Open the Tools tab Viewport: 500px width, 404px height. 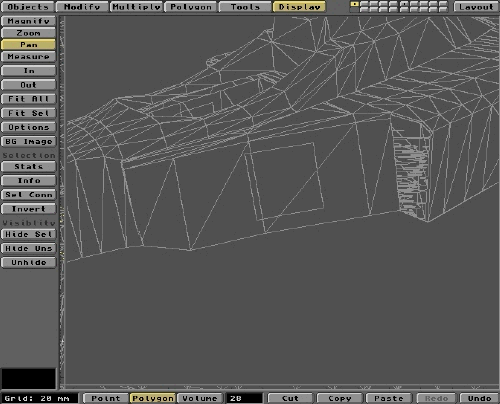[245, 7]
